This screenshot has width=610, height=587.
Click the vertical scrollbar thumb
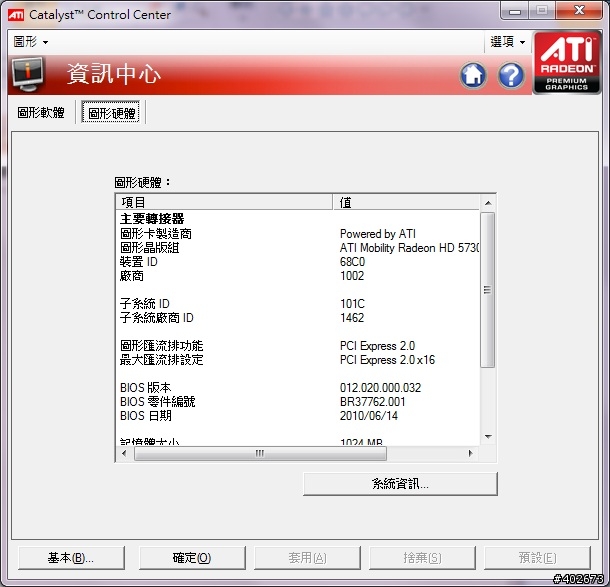487,290
